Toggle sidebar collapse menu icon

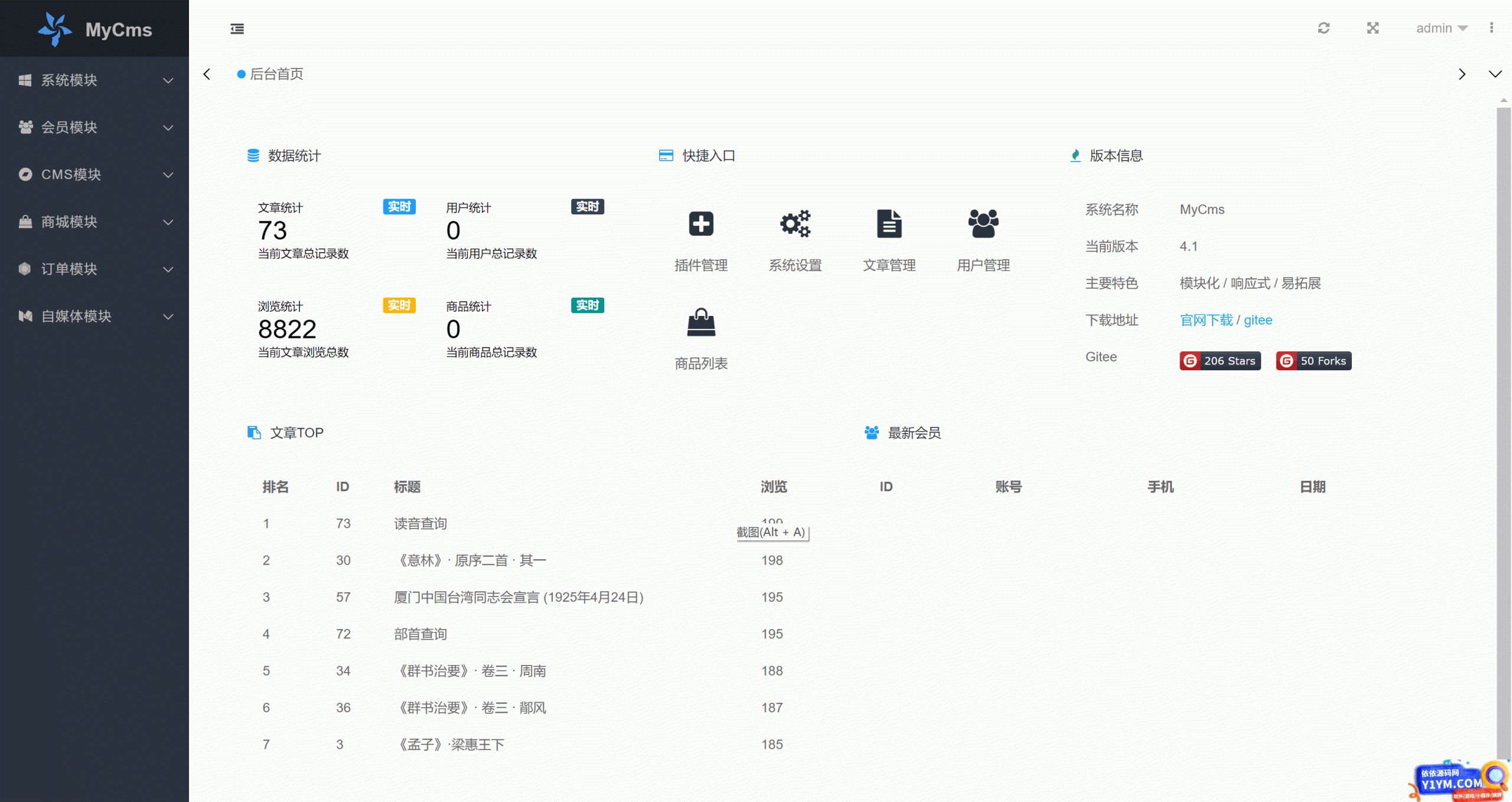pyautogui.click(x=237, y=28)
